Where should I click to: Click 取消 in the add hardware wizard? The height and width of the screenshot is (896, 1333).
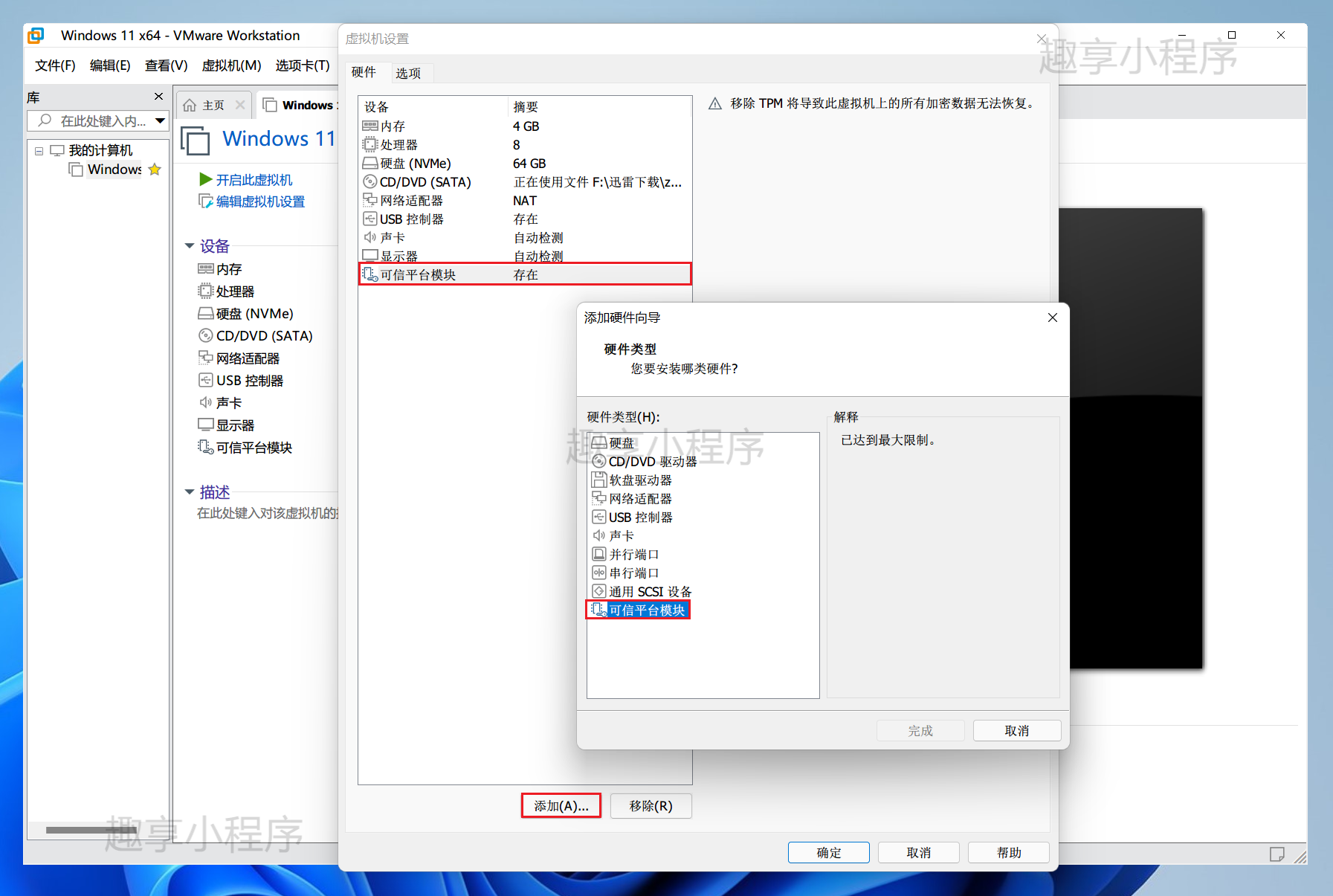point(1017,731)
